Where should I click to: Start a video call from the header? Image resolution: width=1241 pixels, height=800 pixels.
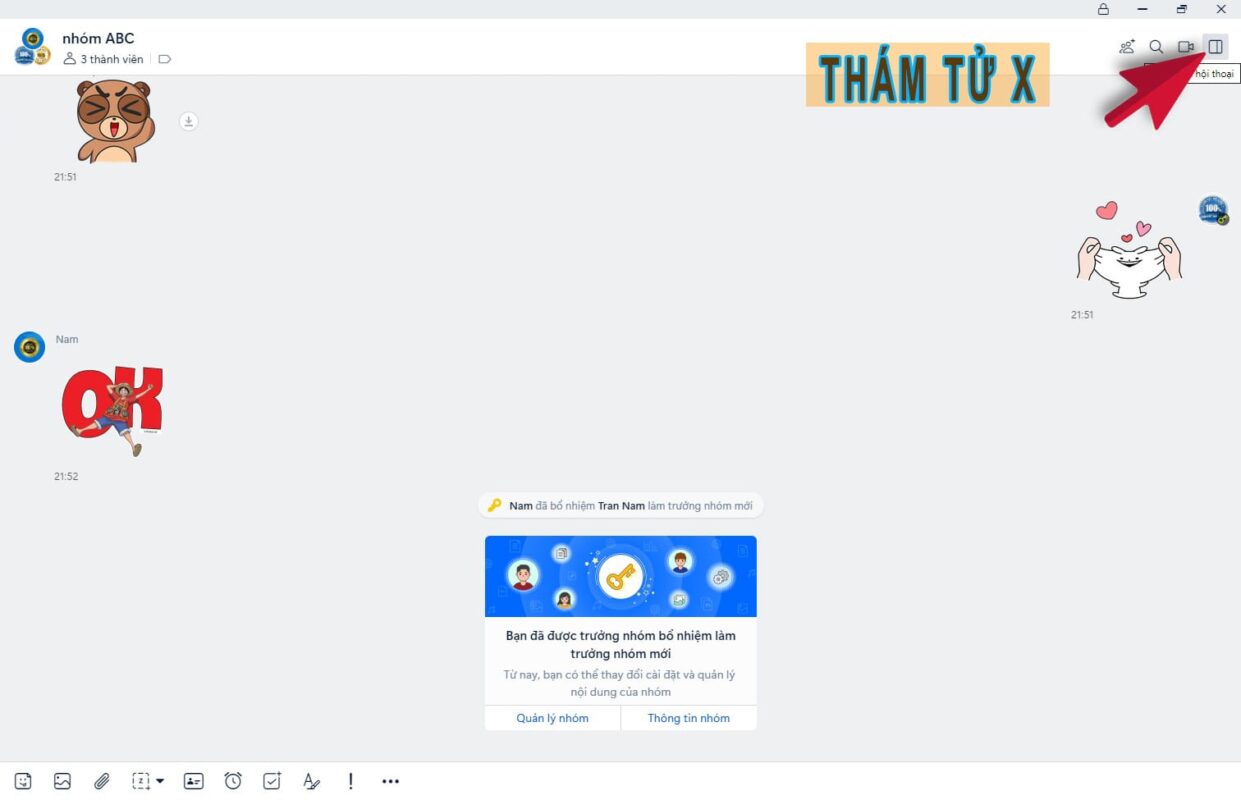tap(1184, 46)
